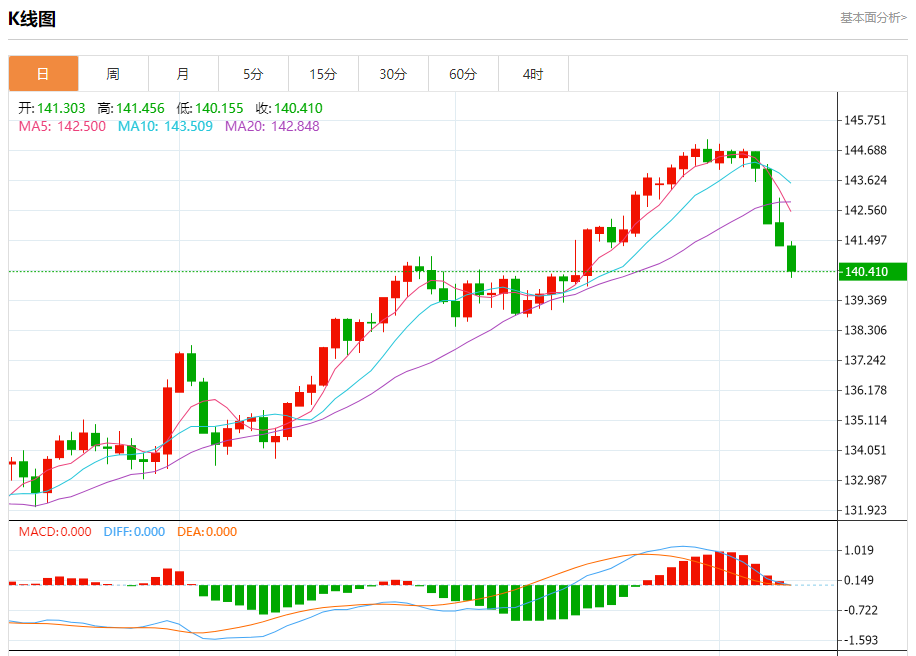Open the 5分 interval tab
The image size is (916, 656).
[254, 74]
